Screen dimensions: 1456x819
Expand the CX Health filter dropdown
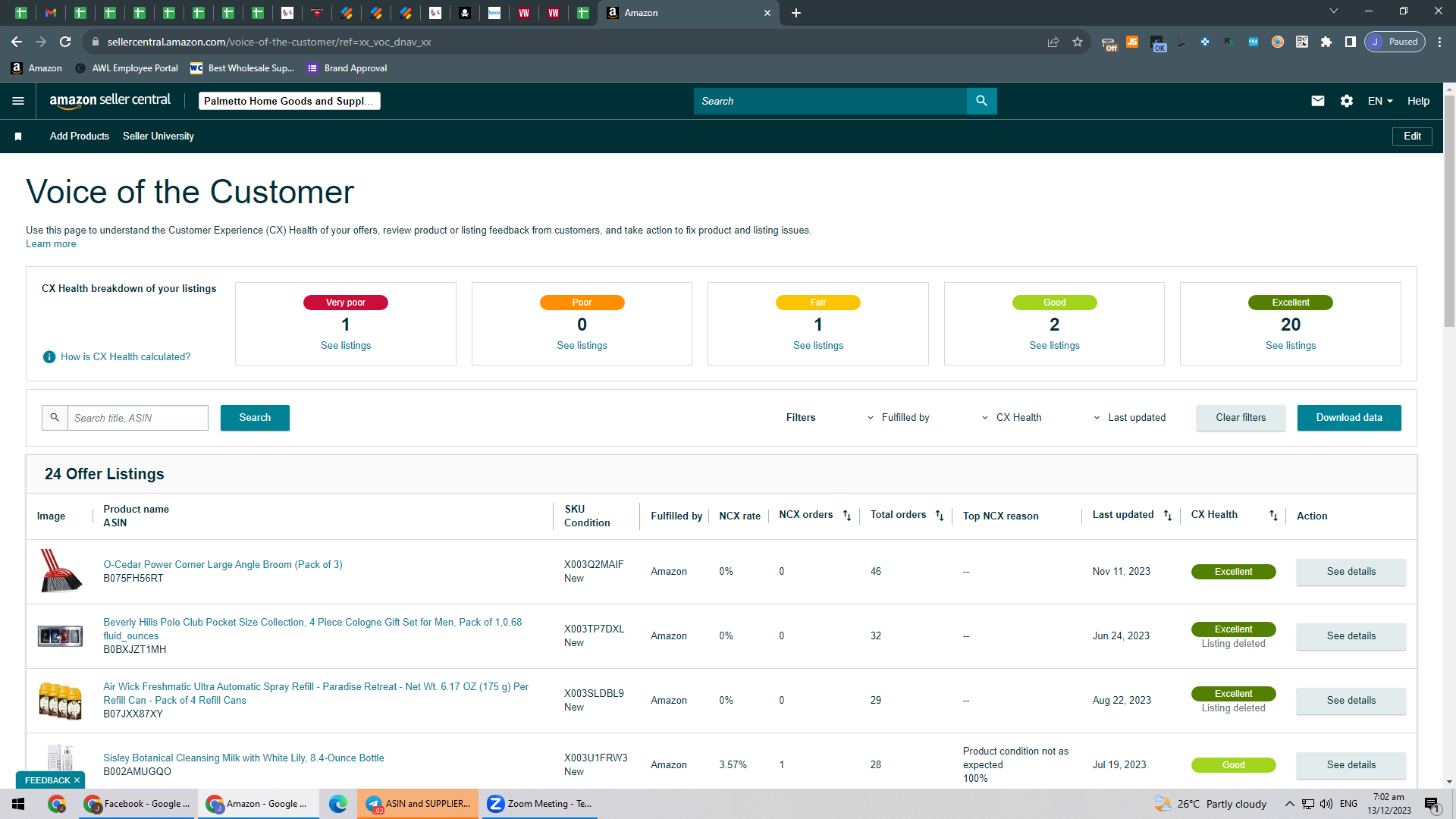coord(1012,418)
